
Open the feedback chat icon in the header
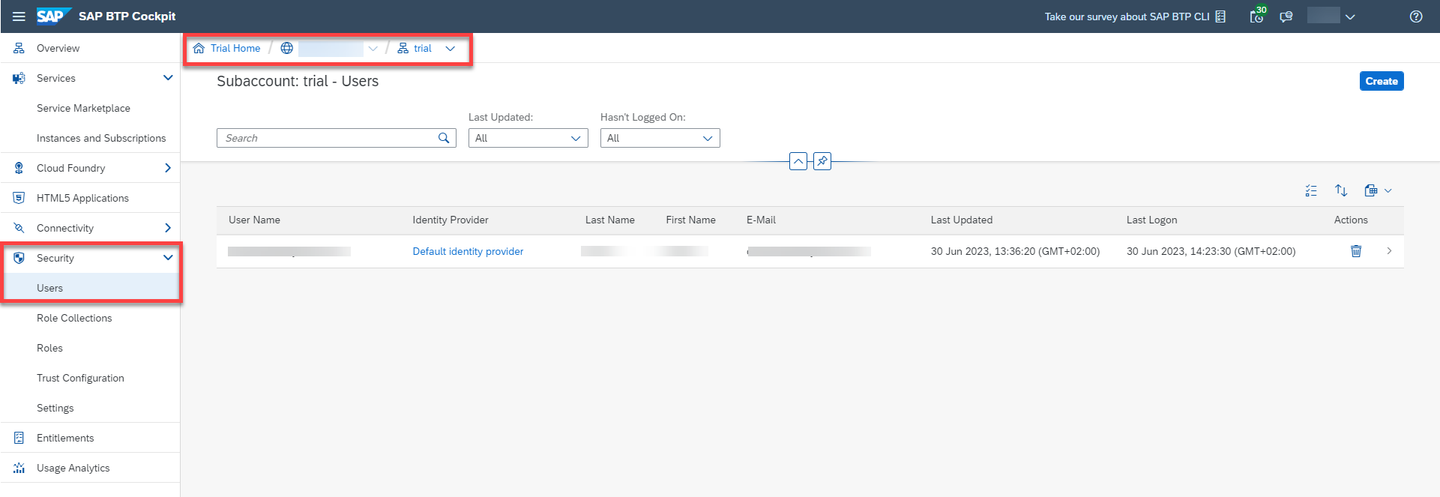click(1286, 16)
